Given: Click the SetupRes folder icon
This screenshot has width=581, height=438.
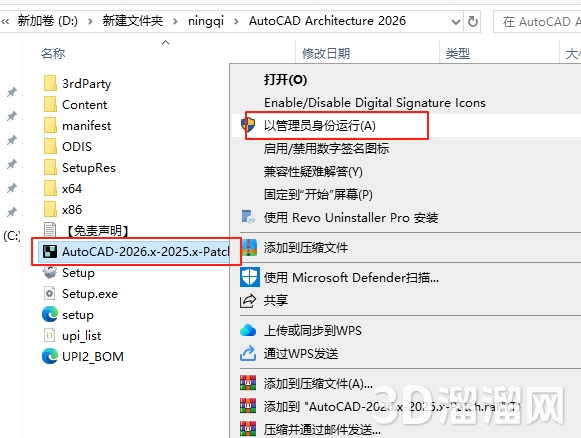Looking at the screenshot, I should click(50, 167).
